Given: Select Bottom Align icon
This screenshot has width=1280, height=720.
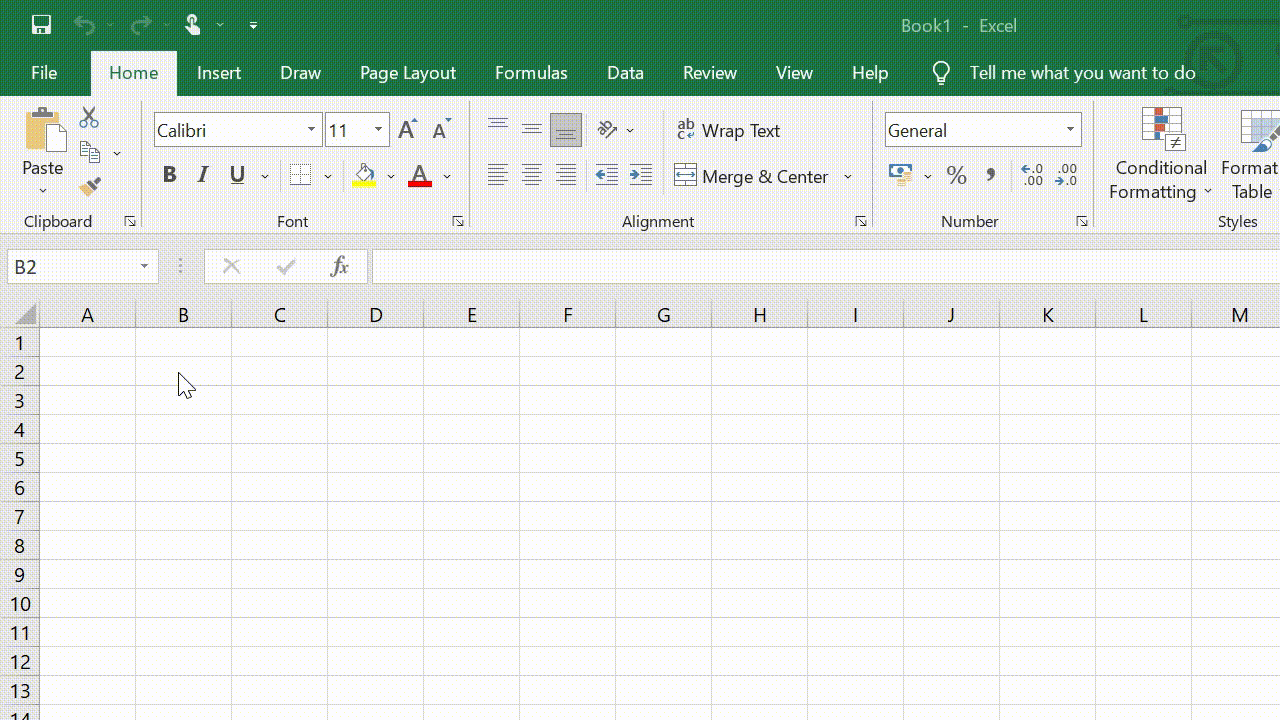Looking at the screenshot, I should 566,130.
